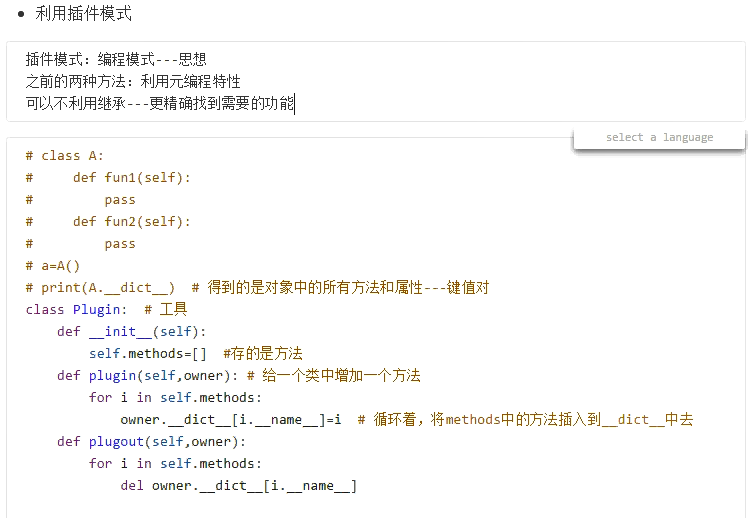Place cursor at end of '可以不利用继承---更精确找到需要的功能'
This screenshot has height=518, width=748.
[294, 103]
